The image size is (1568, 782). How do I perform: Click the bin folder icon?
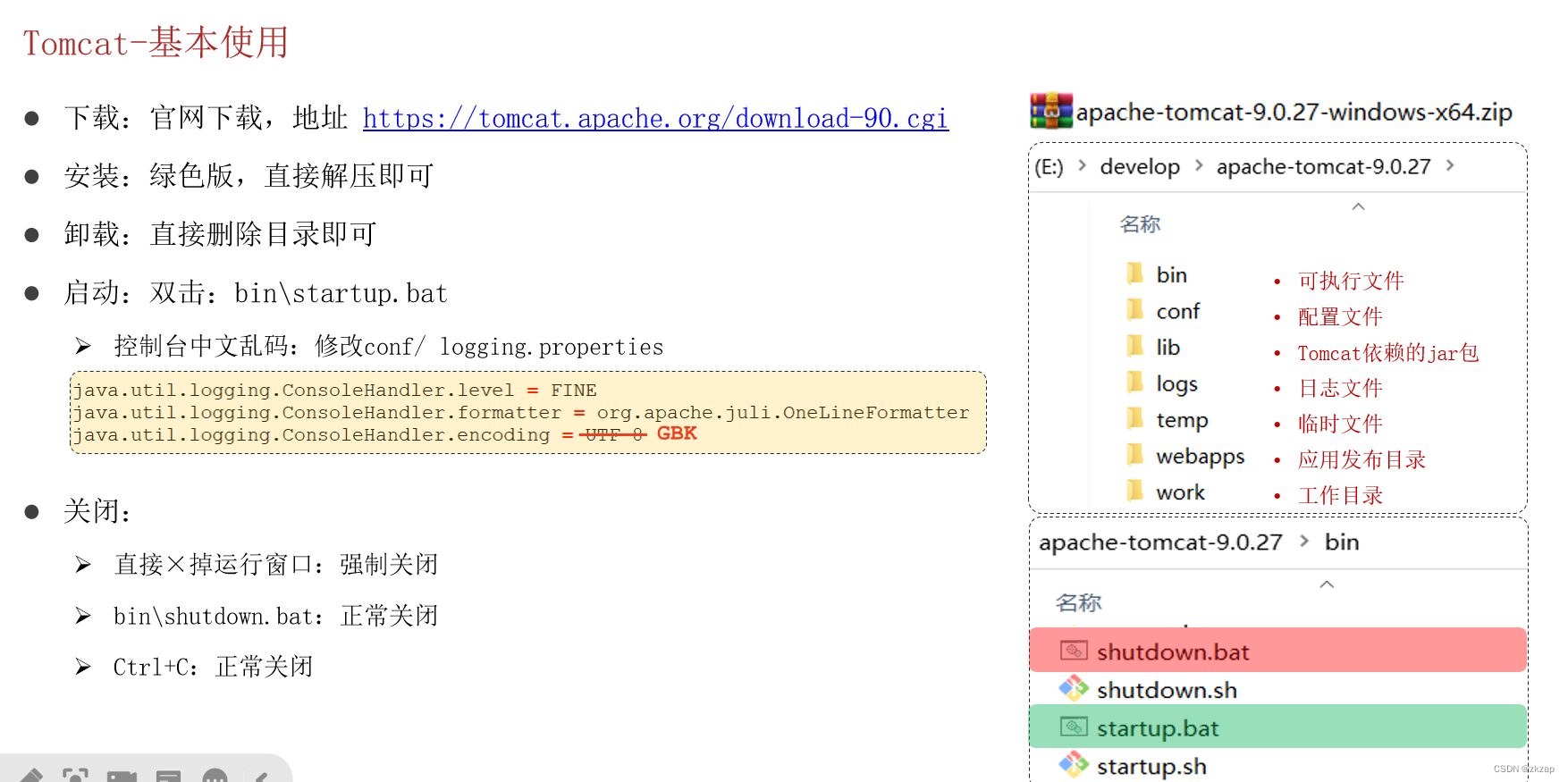click(x=1134, y=273)
